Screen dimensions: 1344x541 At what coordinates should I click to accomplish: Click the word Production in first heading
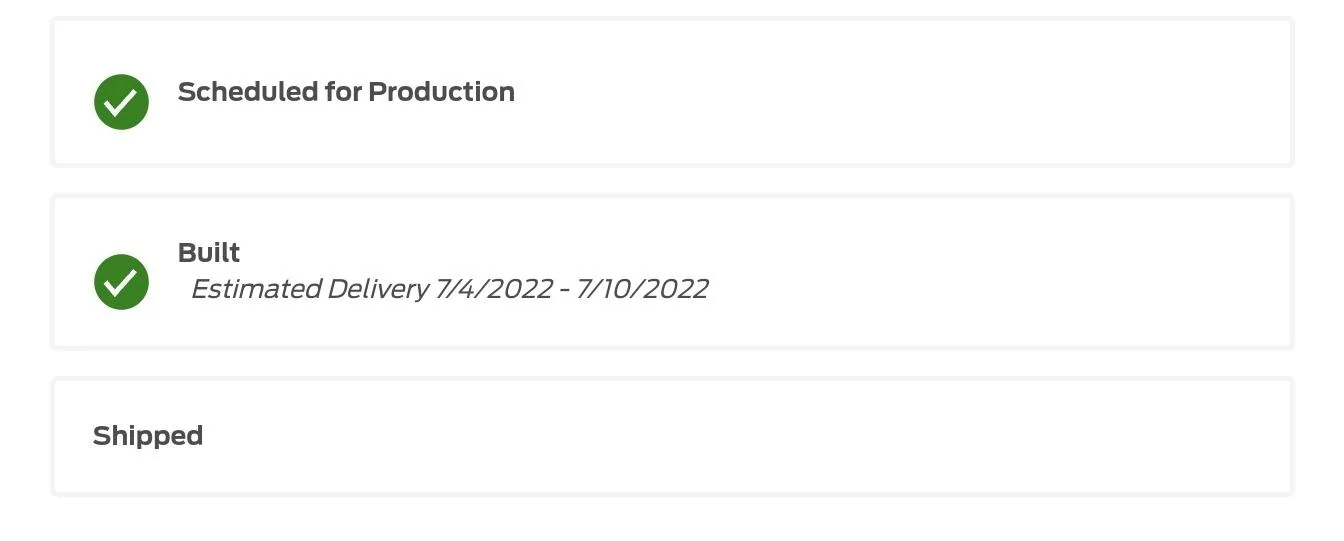click(441, 92)
